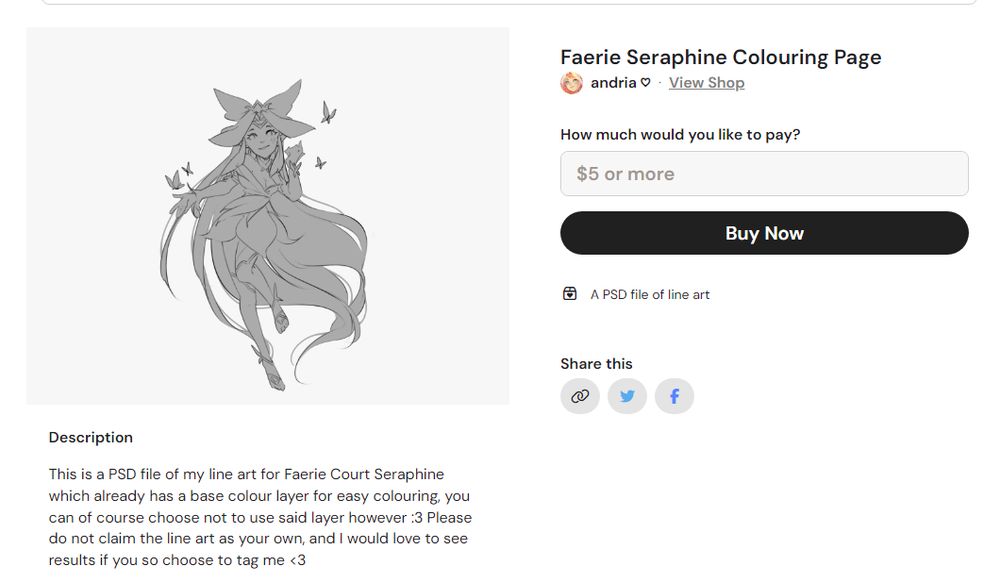
Task: Focus the '$5 or more' price field
Action: [764, 174]
